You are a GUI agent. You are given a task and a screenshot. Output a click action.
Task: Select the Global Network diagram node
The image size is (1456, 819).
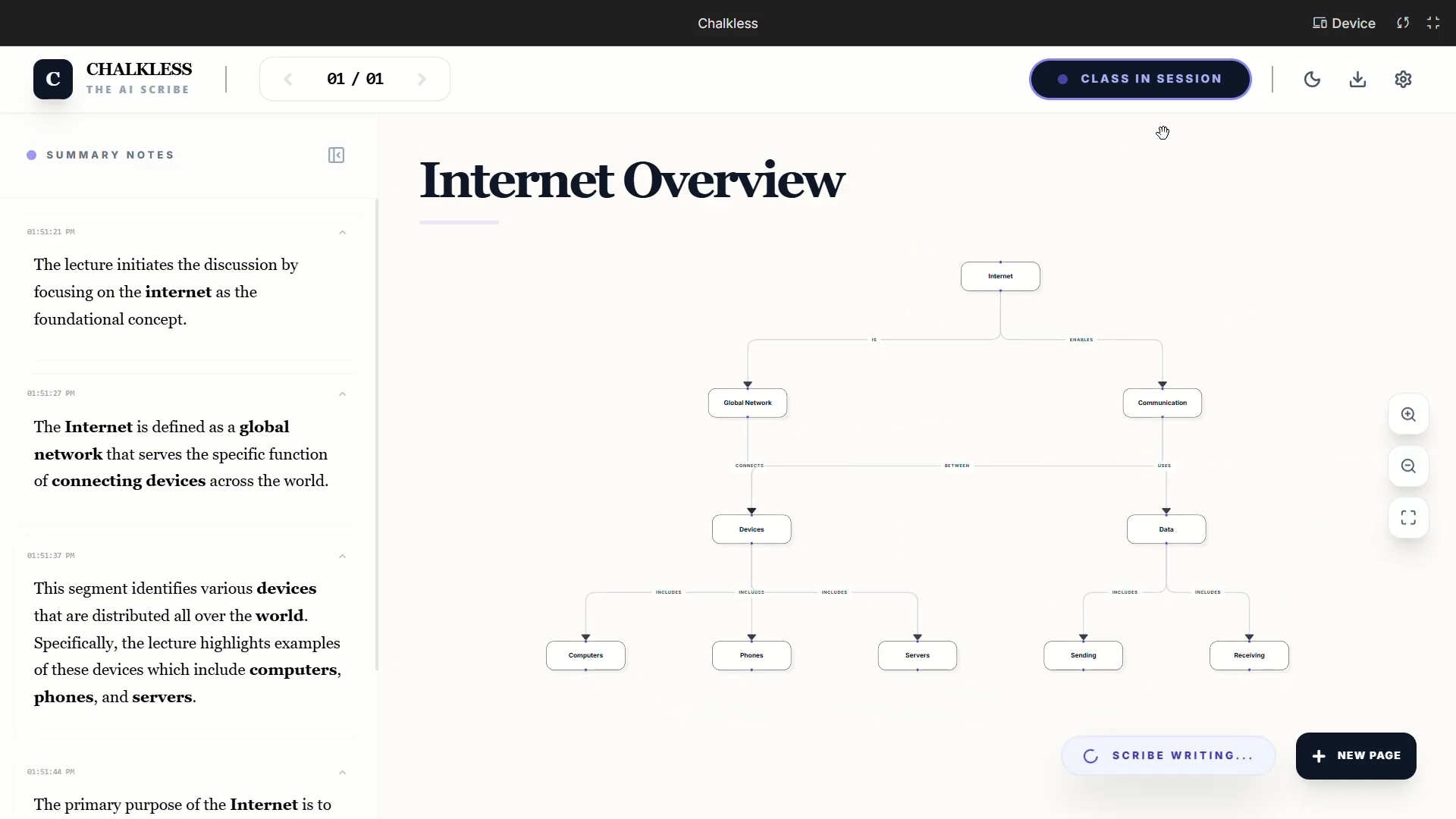click(747, 403)
